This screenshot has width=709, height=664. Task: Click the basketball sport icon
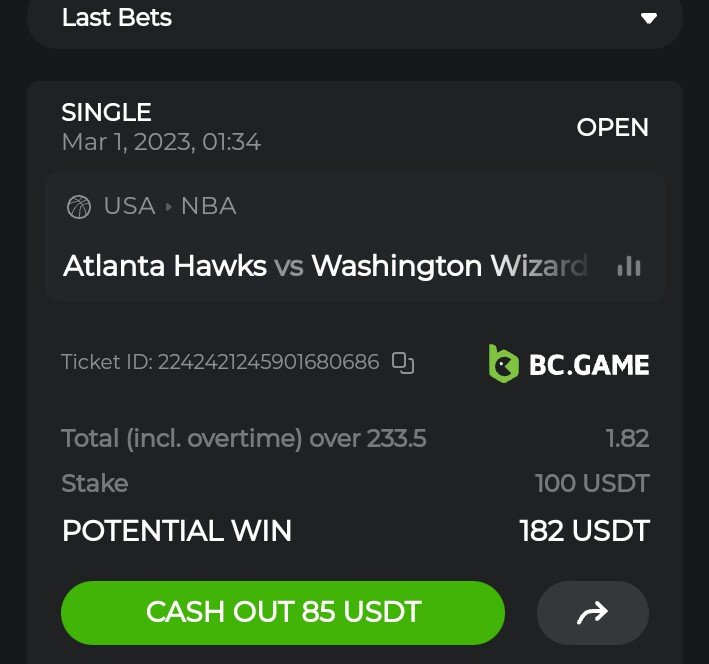click(x=79, y=207)
